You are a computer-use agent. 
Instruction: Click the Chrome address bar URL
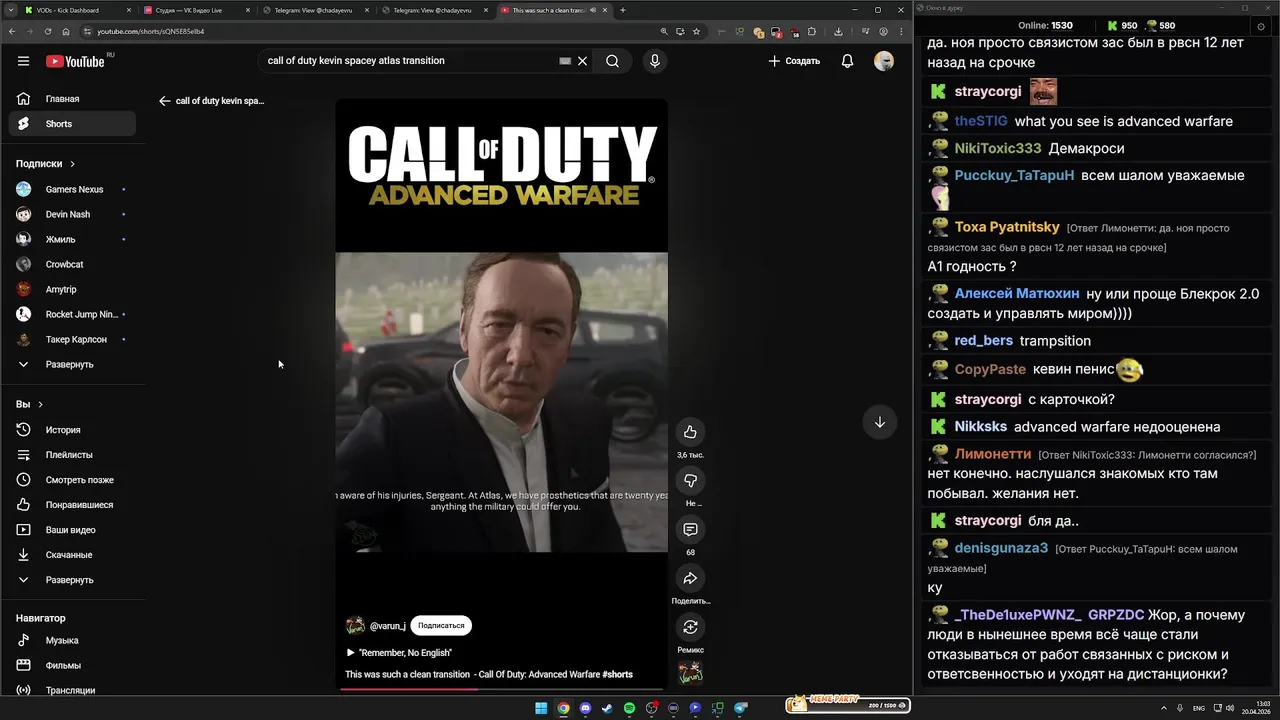(150, 32)
